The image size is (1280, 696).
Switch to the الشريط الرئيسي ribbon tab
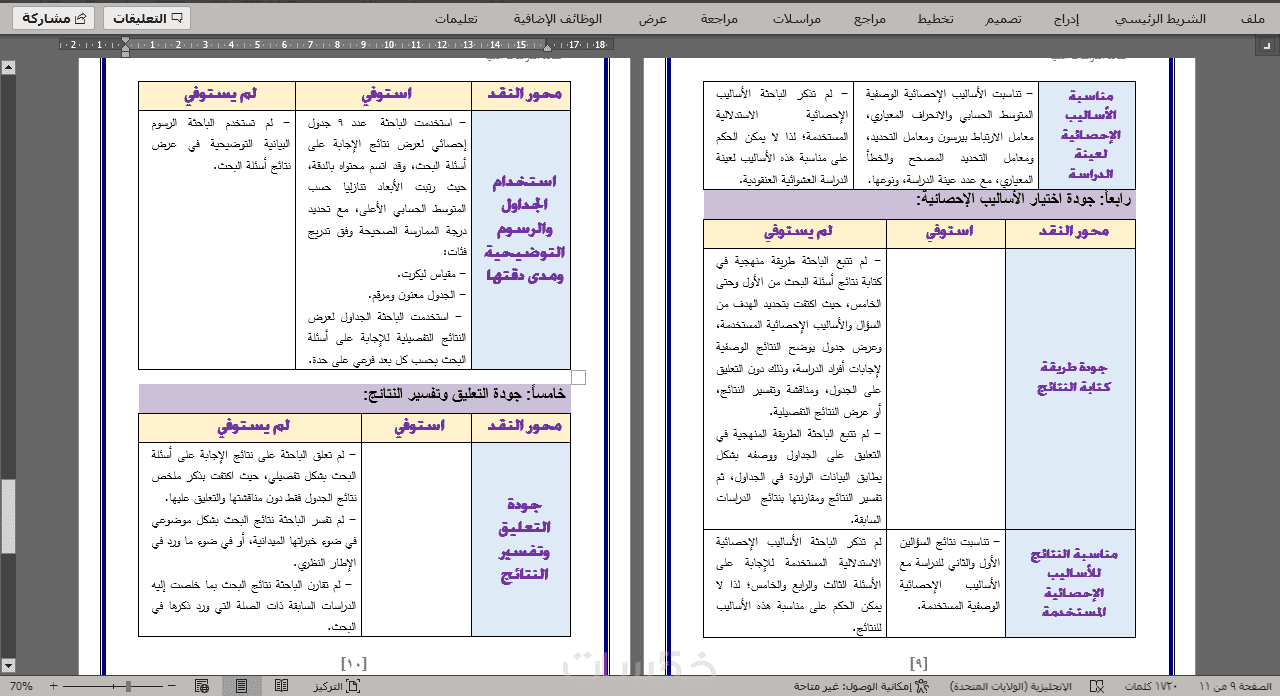[x=1161, y=19]
